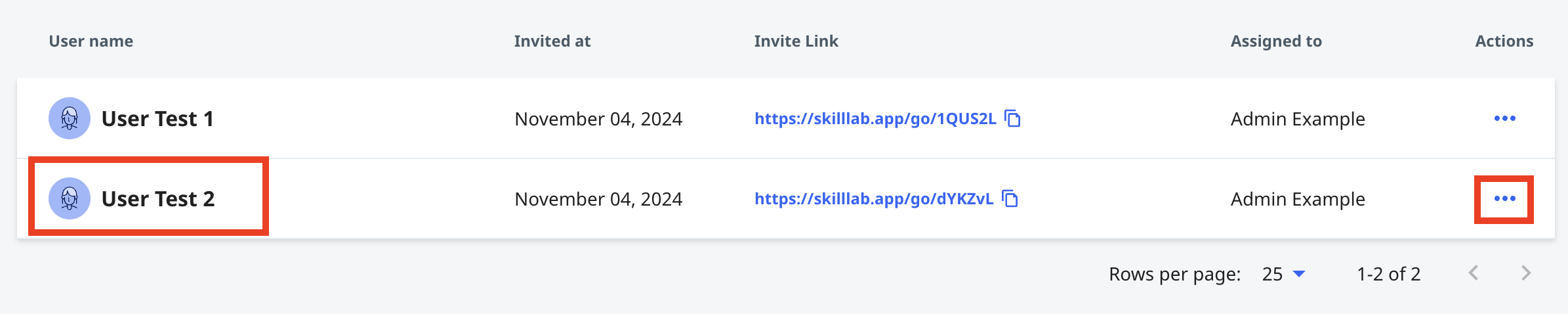The width and height of the screenshot is (1568, 314).
Task: Click the Invited at column header
Action: coord(552,41)
